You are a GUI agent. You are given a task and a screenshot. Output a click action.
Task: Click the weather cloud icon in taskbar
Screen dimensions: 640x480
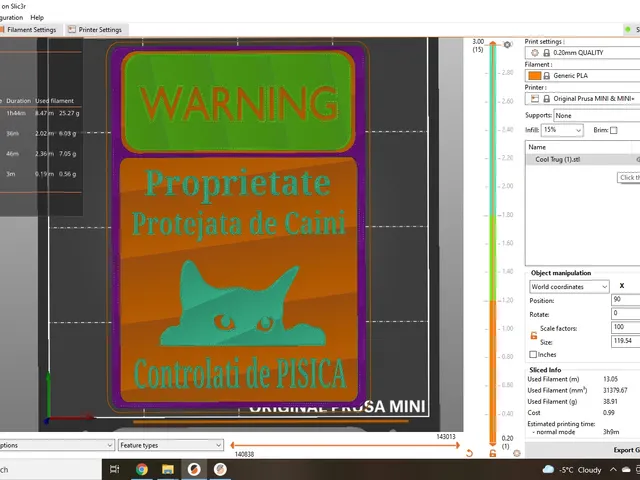click(548, 469)
